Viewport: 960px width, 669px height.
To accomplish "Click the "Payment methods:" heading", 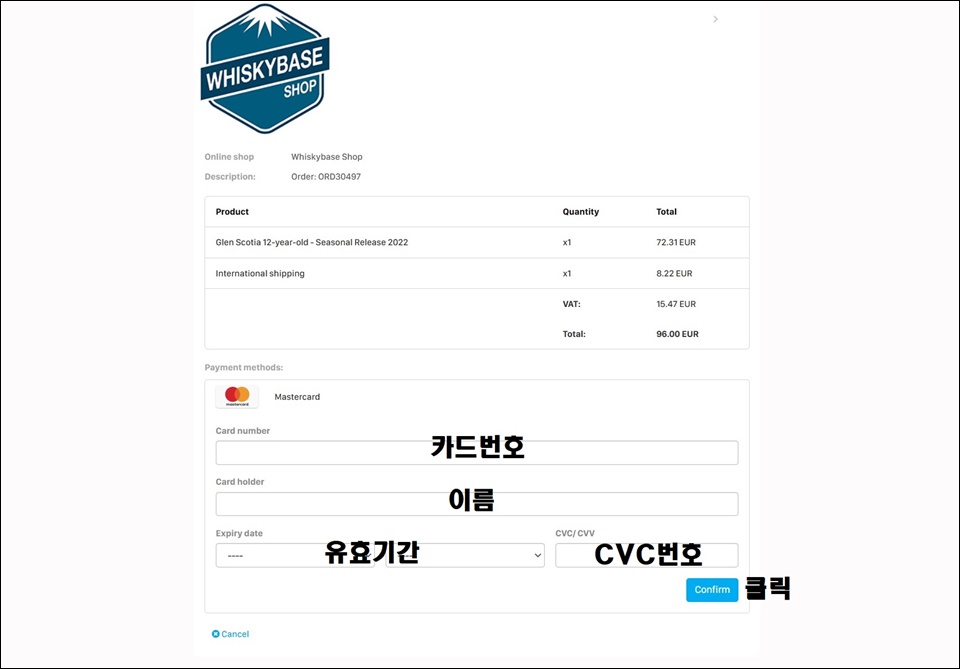I will click(x=244, y=367).
